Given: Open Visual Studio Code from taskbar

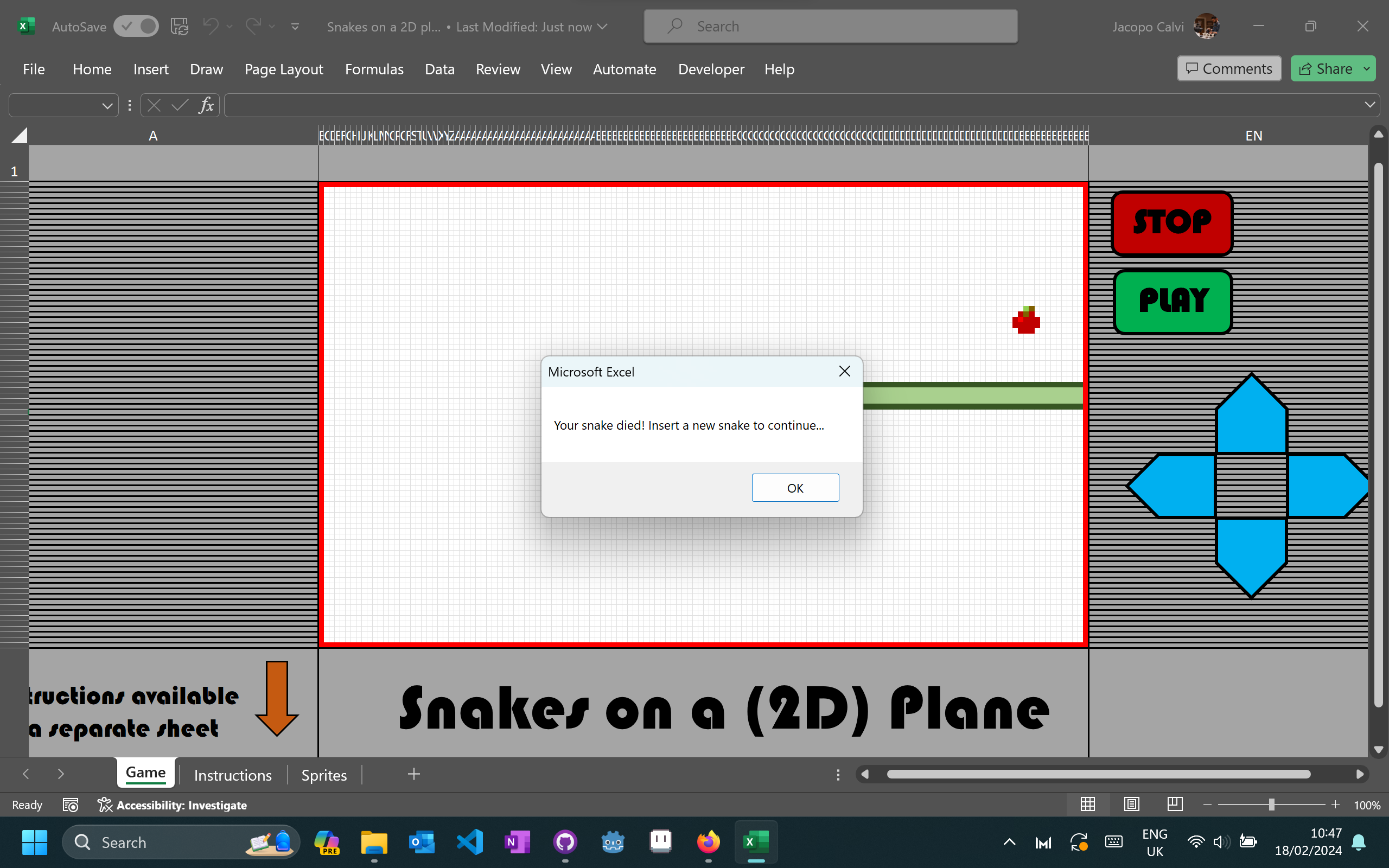Looking at the screenshot, I should click(x=469, y=842).
